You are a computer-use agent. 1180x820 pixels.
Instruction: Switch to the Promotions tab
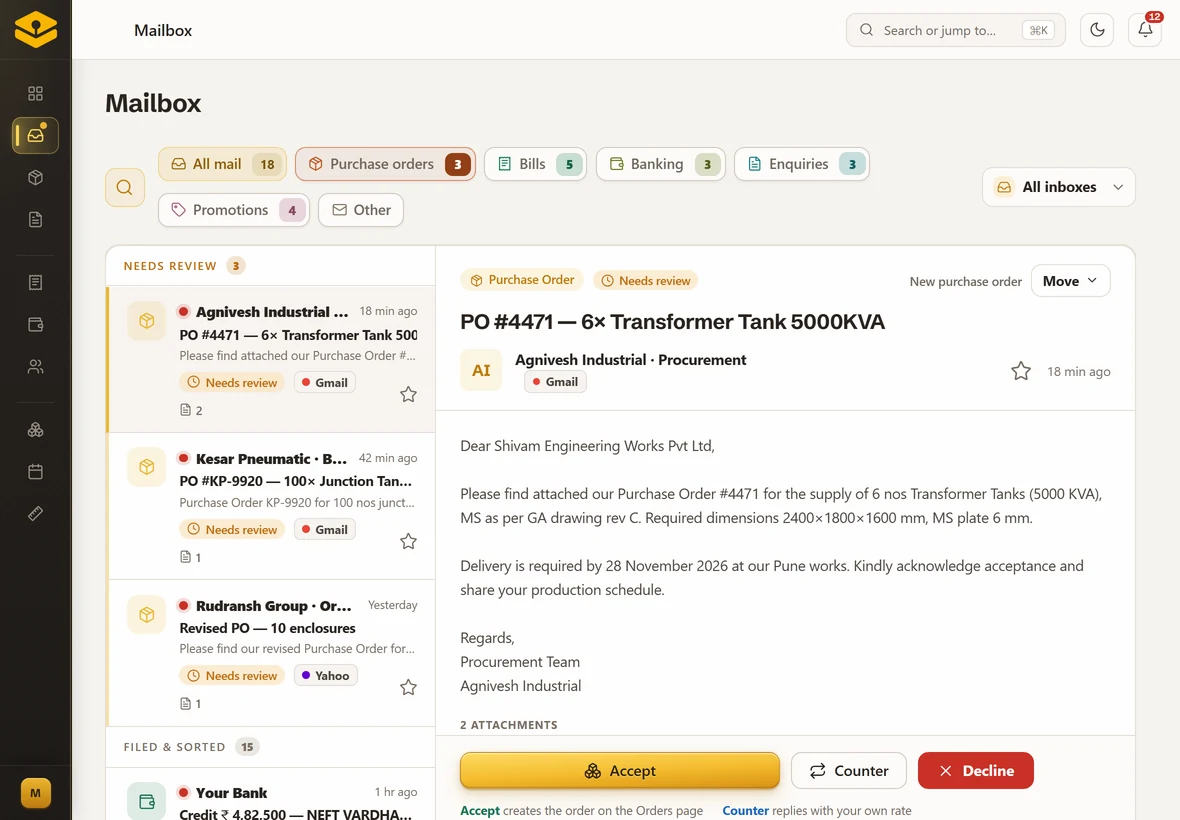(233, 210)
